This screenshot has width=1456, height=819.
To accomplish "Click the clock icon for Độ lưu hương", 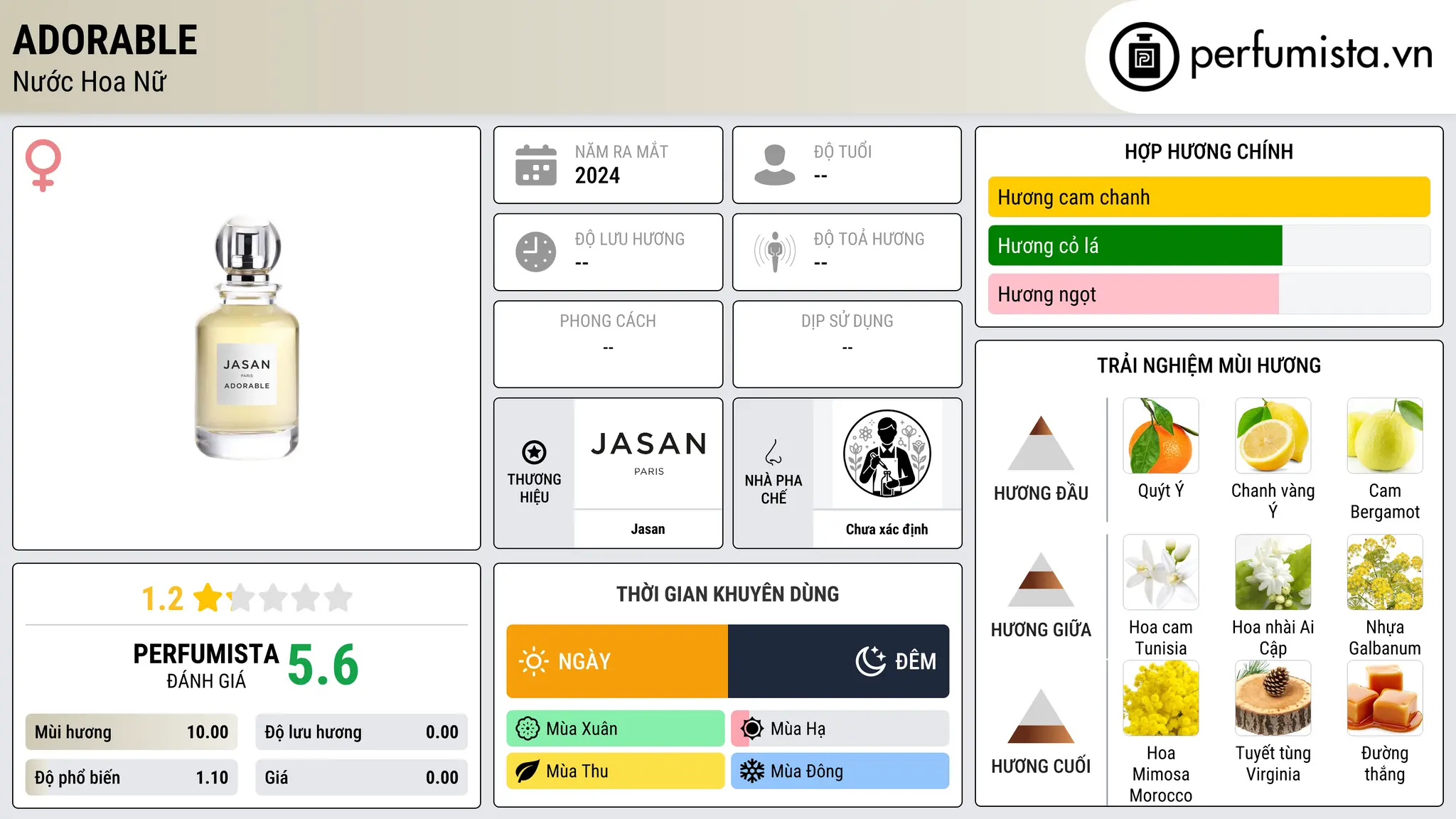I will point(536,252).
